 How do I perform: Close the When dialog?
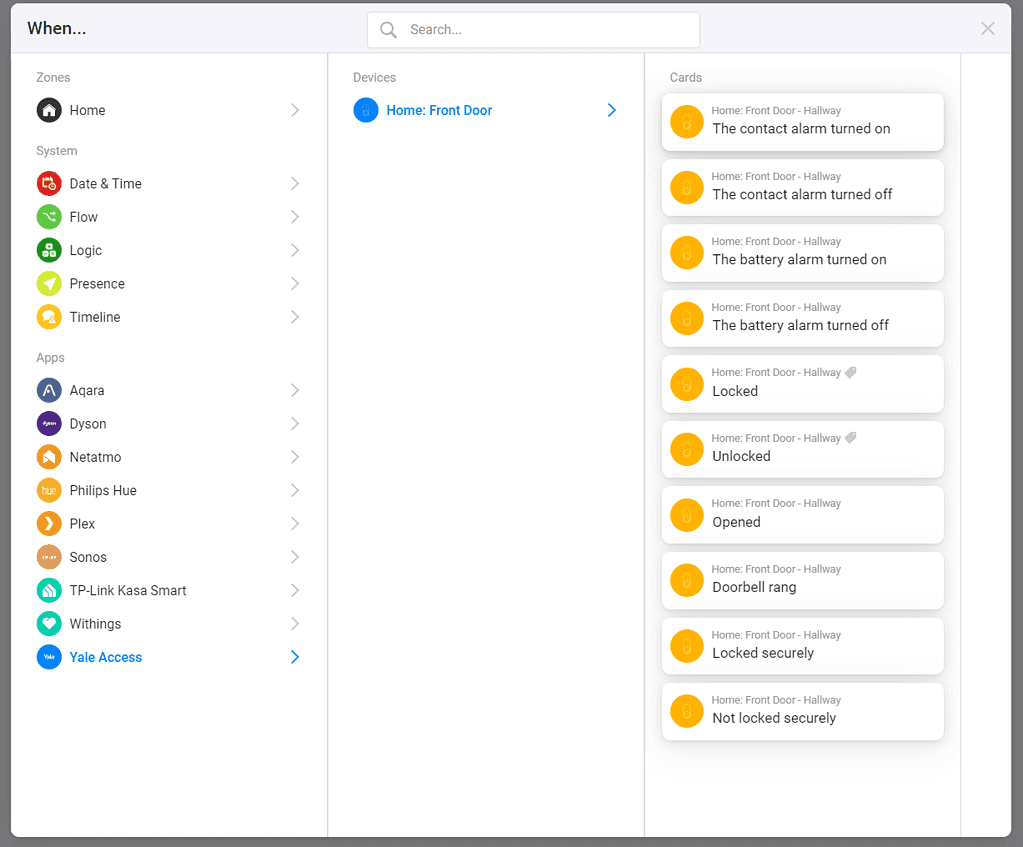(x=988, y=28)
